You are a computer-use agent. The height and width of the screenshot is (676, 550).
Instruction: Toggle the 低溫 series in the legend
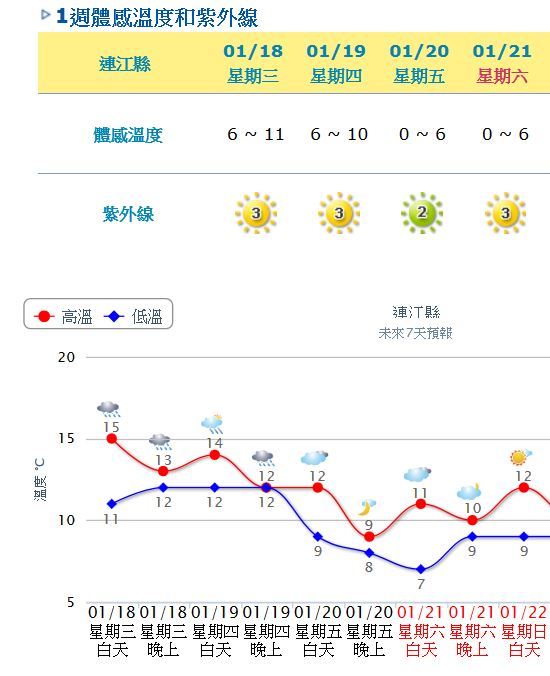pos(133,317)
